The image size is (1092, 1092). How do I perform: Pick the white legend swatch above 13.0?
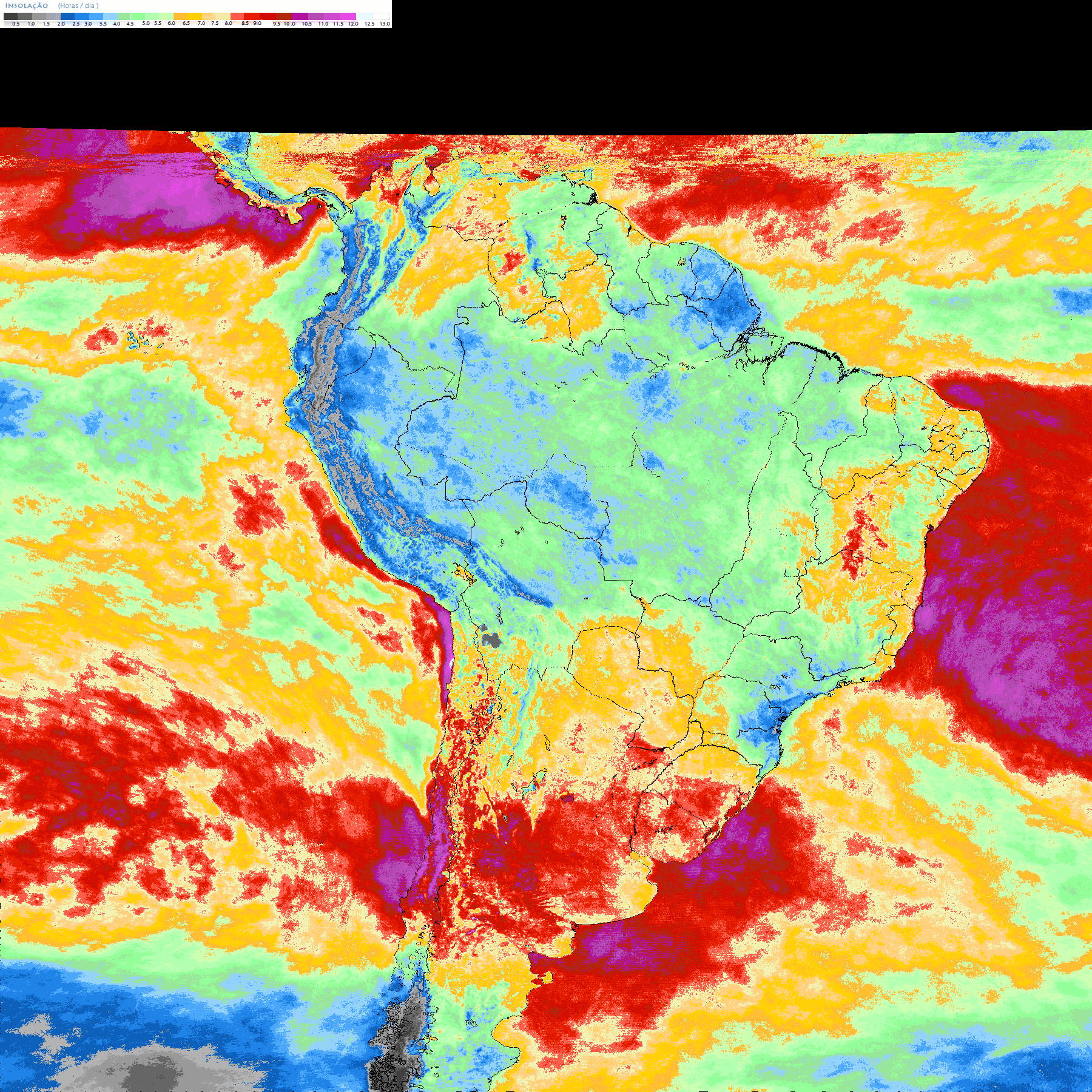coord(381,16)
